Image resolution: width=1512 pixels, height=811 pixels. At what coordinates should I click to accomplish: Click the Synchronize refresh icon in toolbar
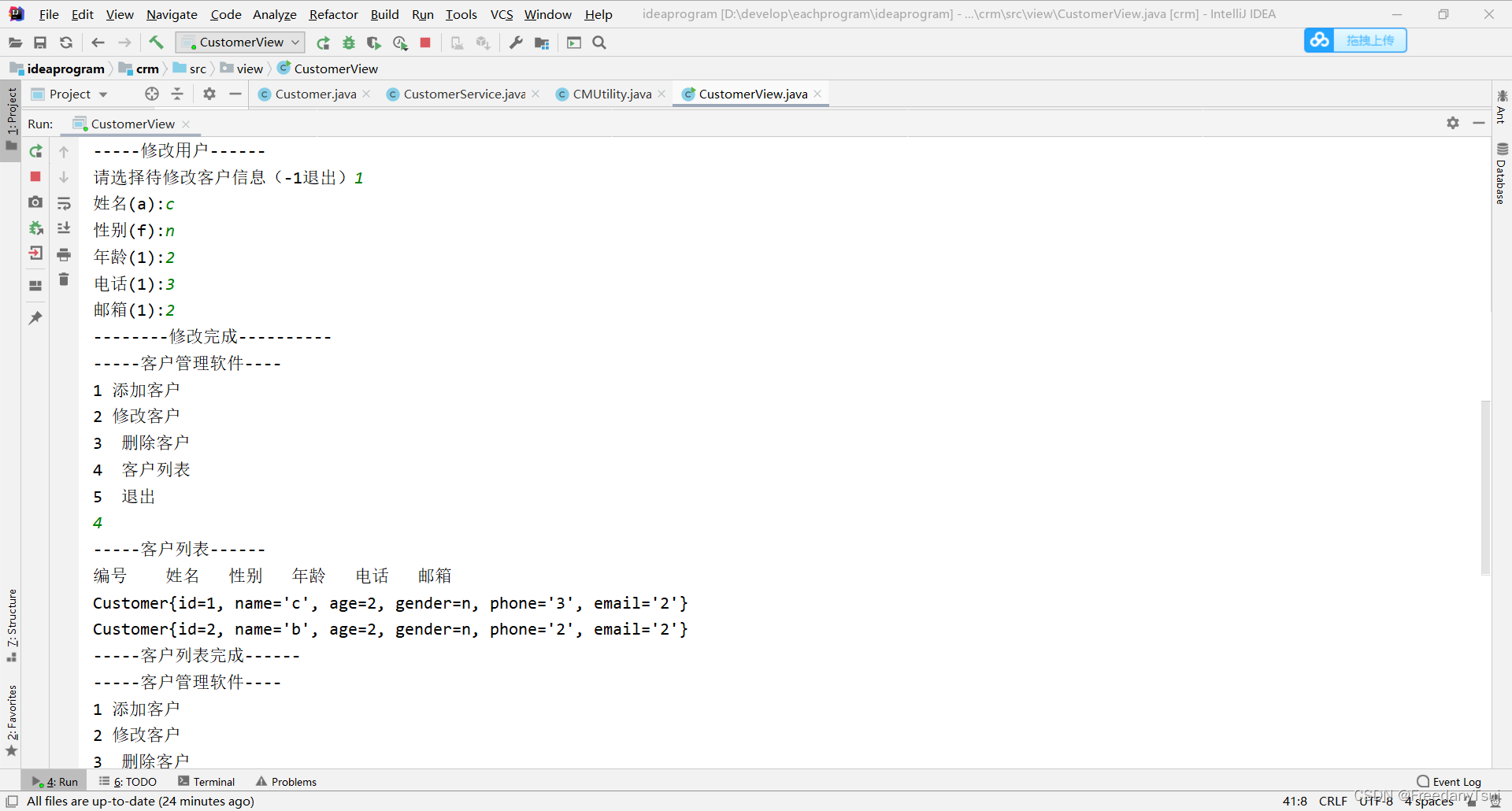66,43
